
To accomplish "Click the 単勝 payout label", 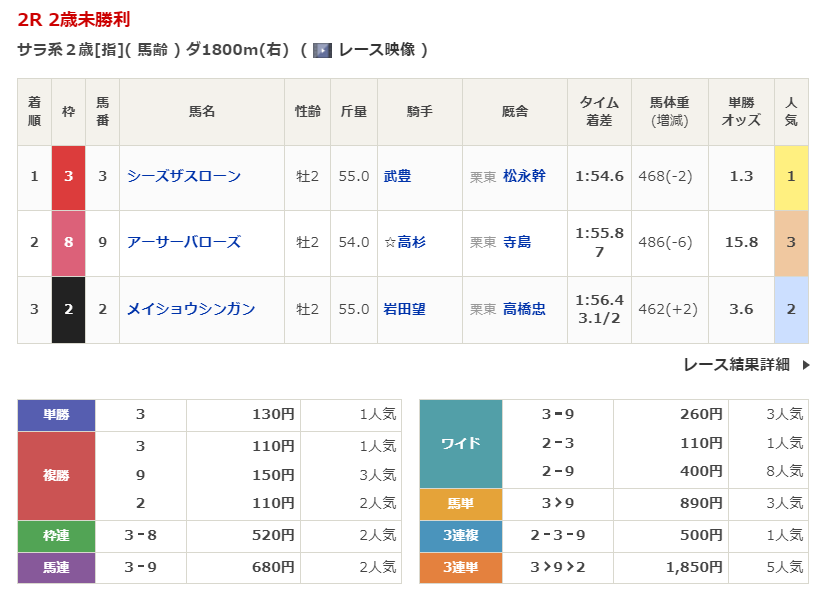I will pyautogui.click(x=57, y=414).
